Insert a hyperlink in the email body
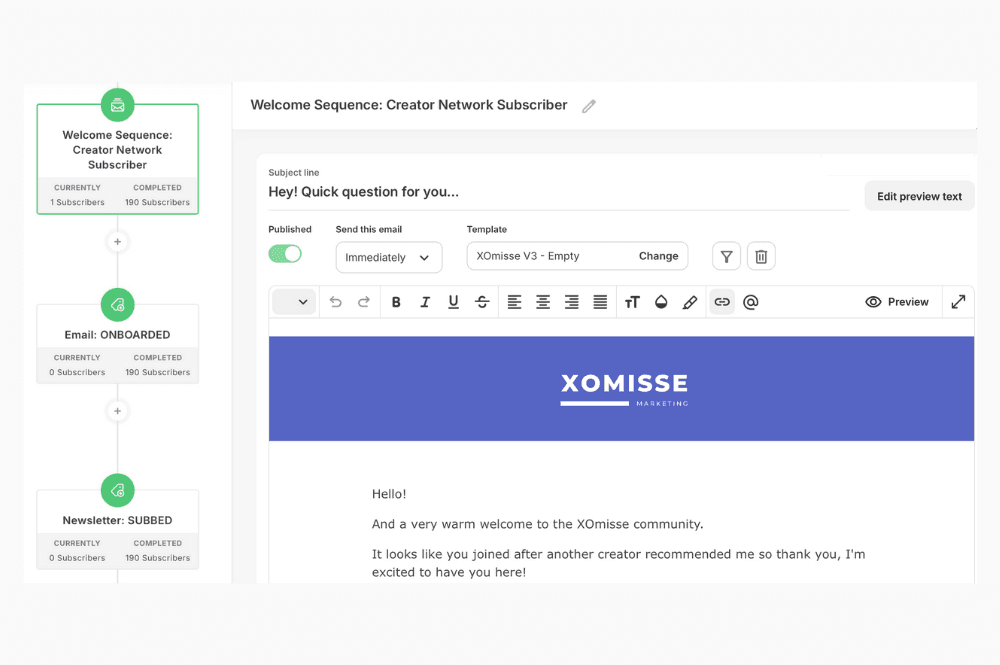The image size is (1000, 665). (x=722, y=301)
